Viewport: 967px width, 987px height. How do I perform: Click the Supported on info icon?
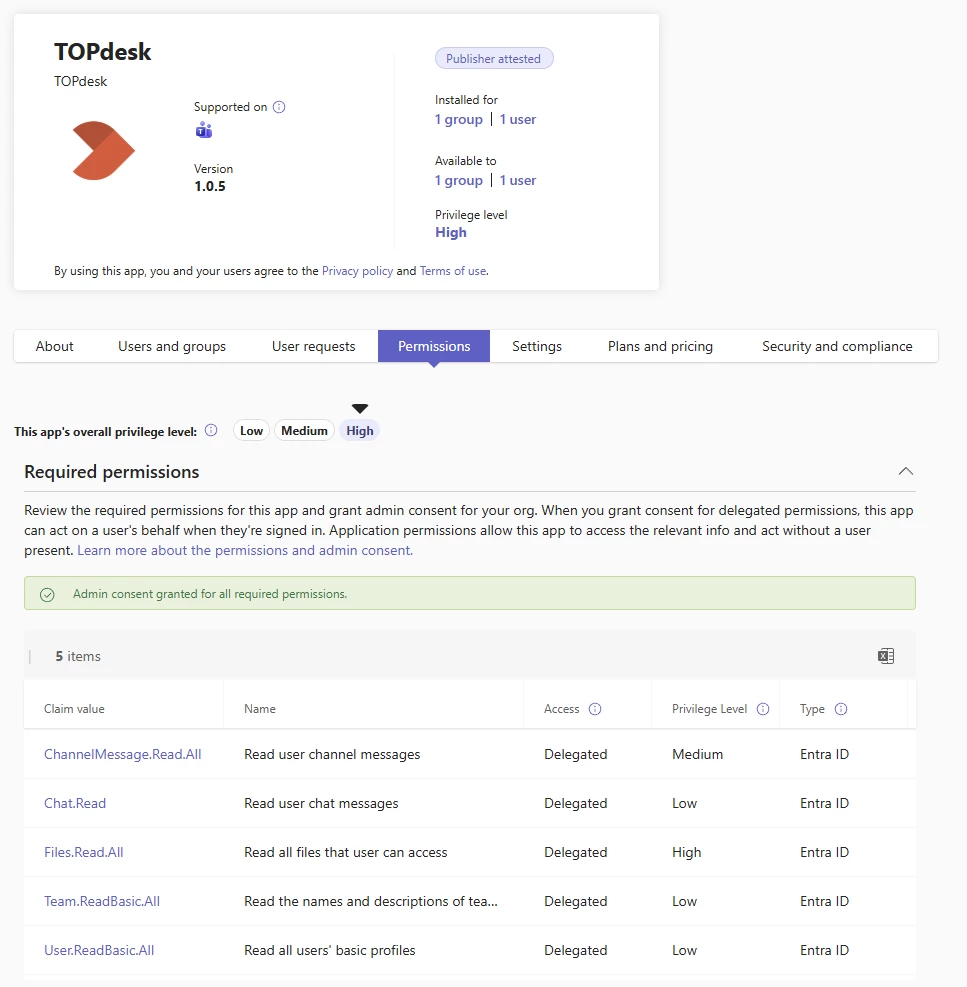[x=279, y=107]
